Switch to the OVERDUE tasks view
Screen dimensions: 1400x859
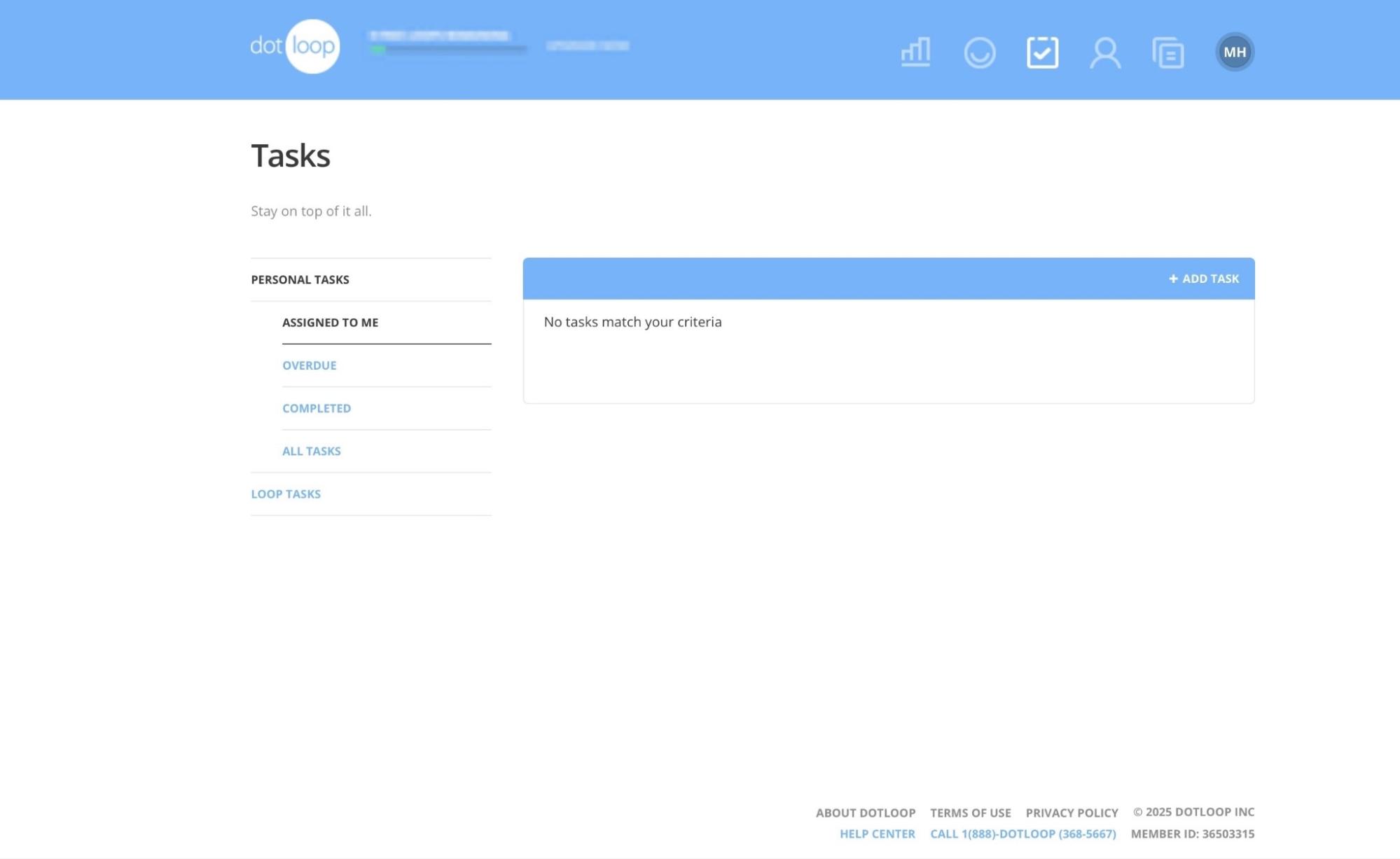[x=309, y=365]
